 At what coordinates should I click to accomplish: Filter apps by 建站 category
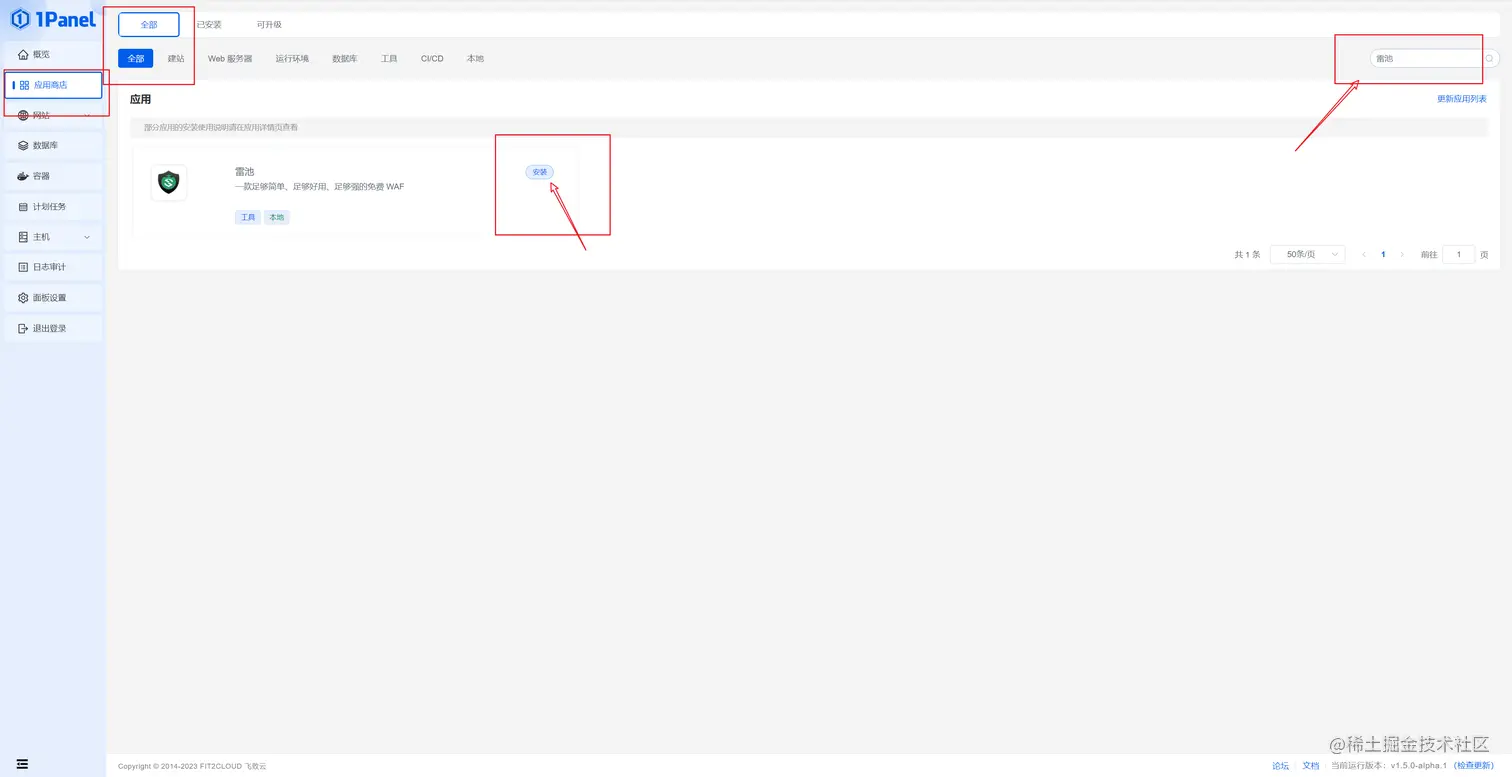click(176, 59)
